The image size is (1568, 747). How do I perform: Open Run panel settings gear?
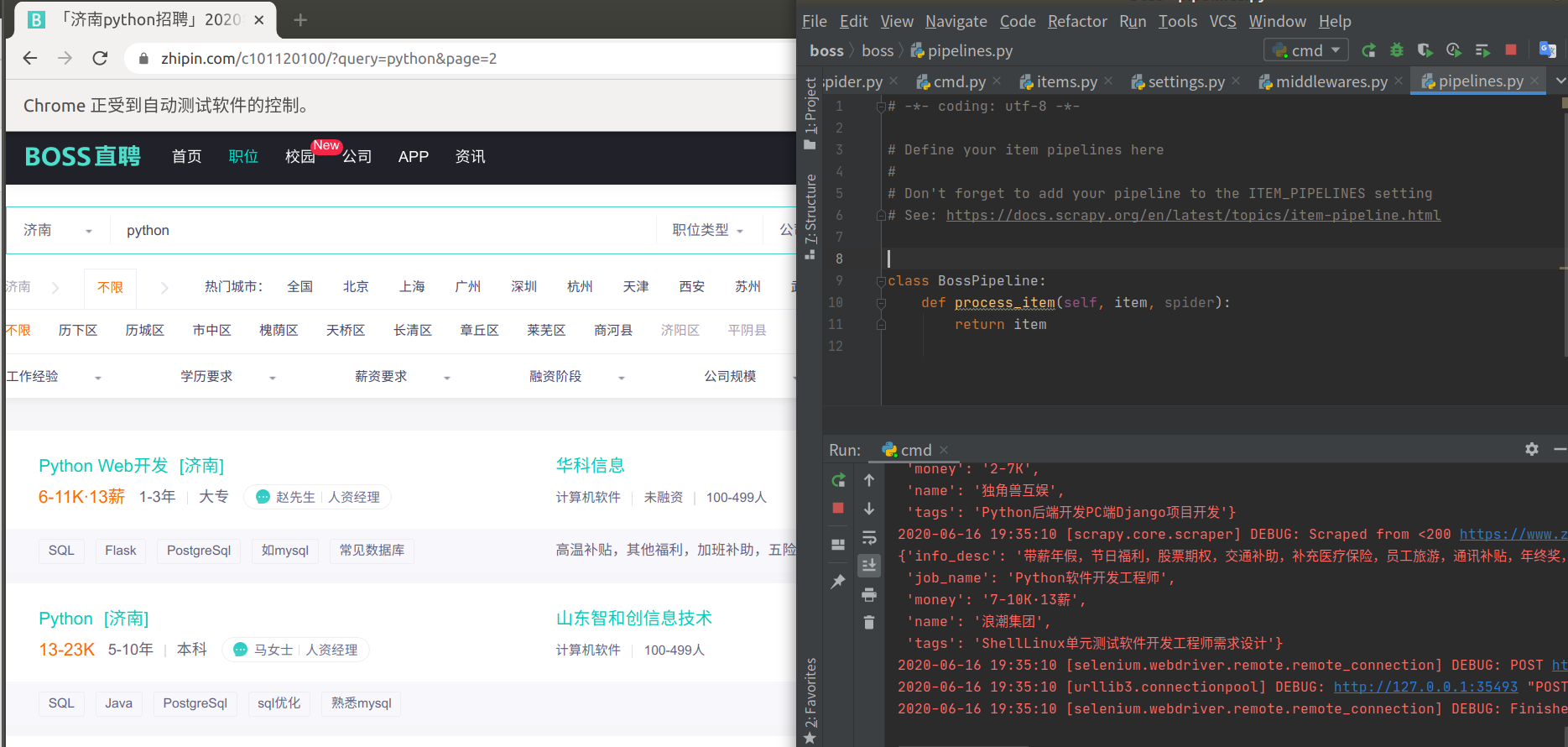click(1532, 450)
